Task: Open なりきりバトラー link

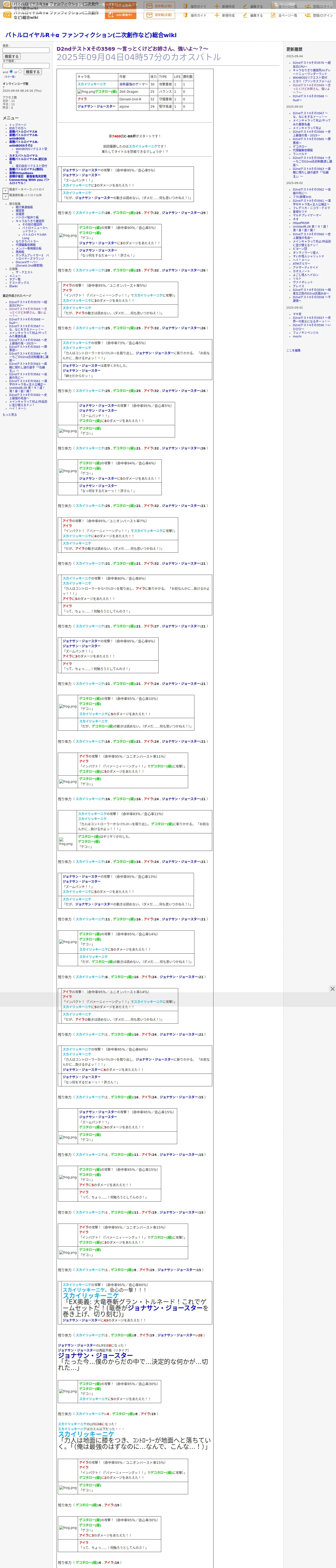Action: pyautogui.click(x=27, y=242)
